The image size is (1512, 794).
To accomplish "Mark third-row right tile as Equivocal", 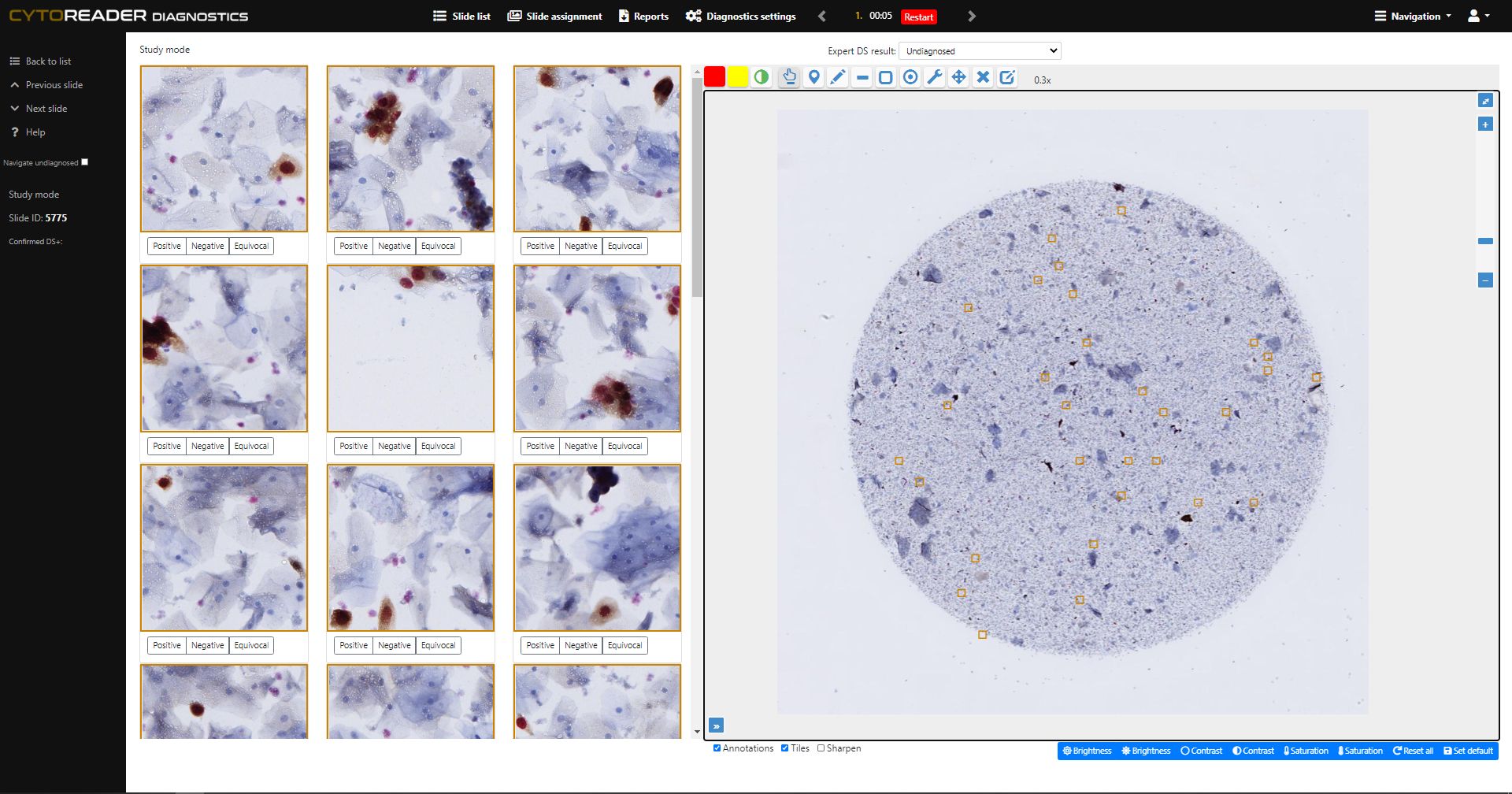I will 624,645.
